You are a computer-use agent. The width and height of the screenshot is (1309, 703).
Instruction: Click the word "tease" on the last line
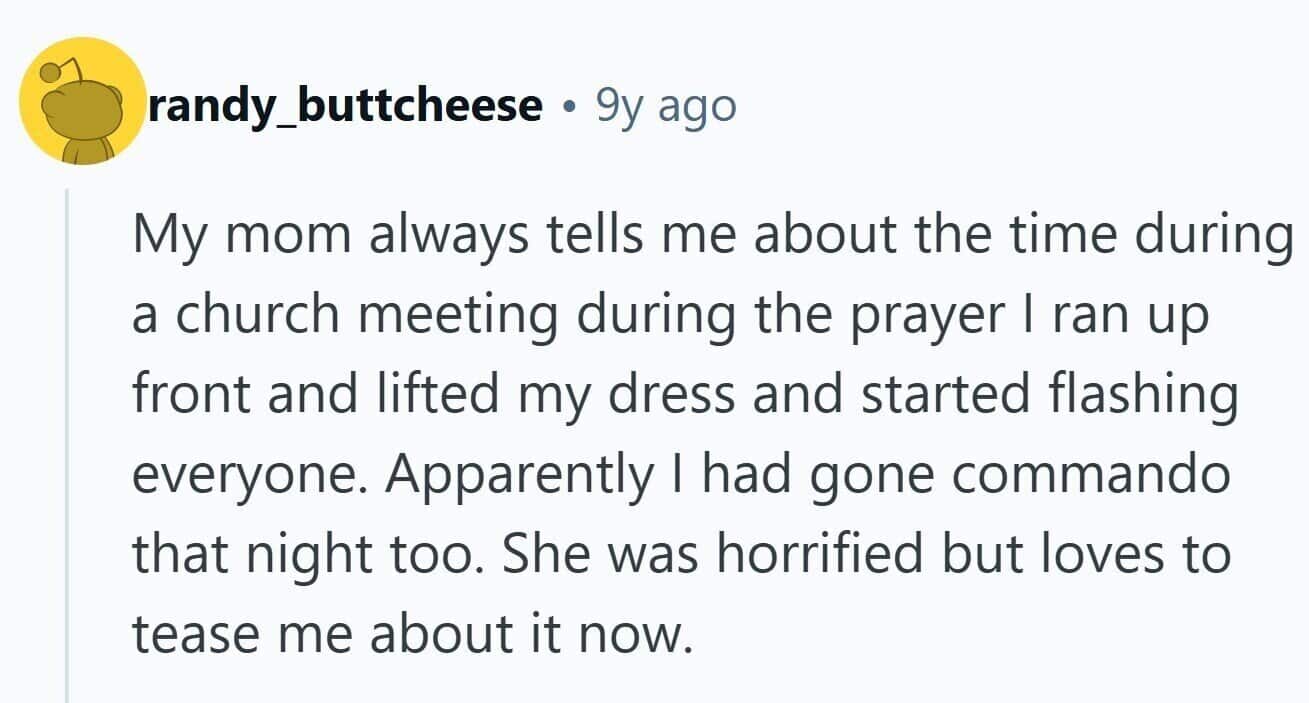[x=186, y=634]
